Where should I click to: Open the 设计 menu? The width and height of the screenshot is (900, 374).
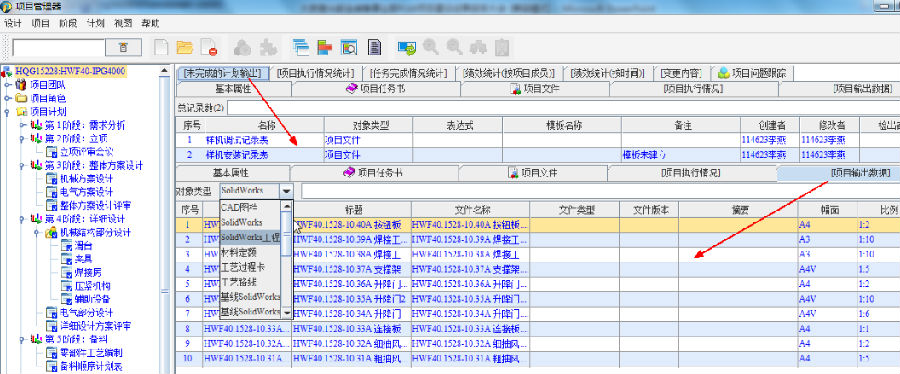coord(13,24)
